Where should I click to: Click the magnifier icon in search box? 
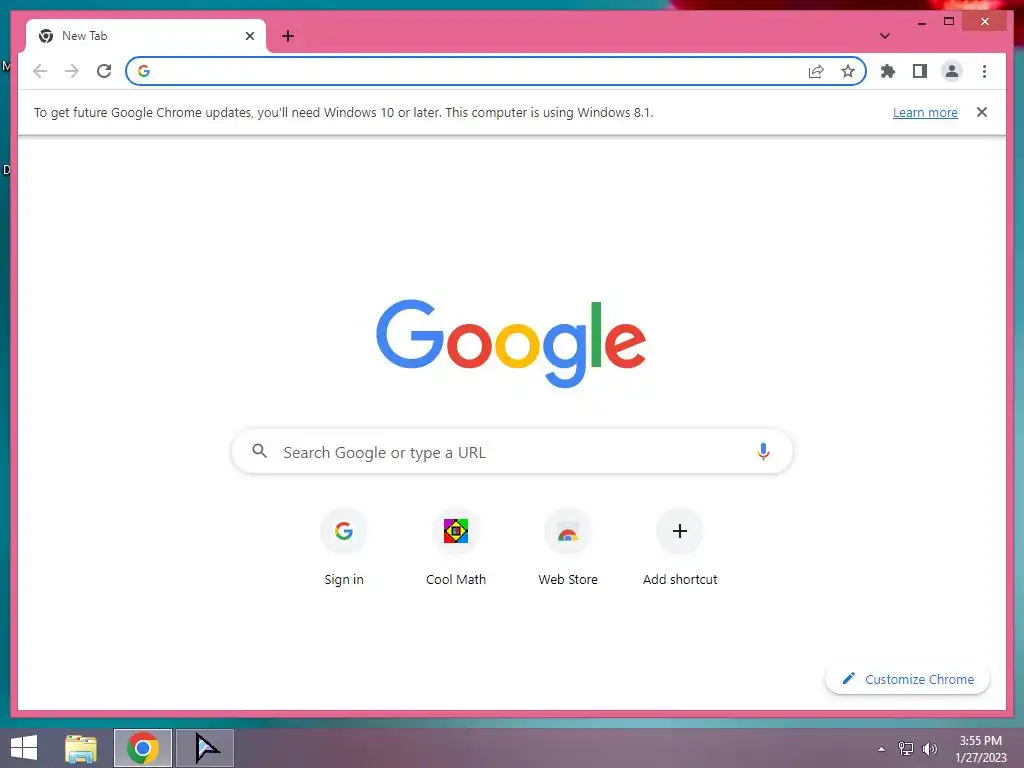click(260, 451)
